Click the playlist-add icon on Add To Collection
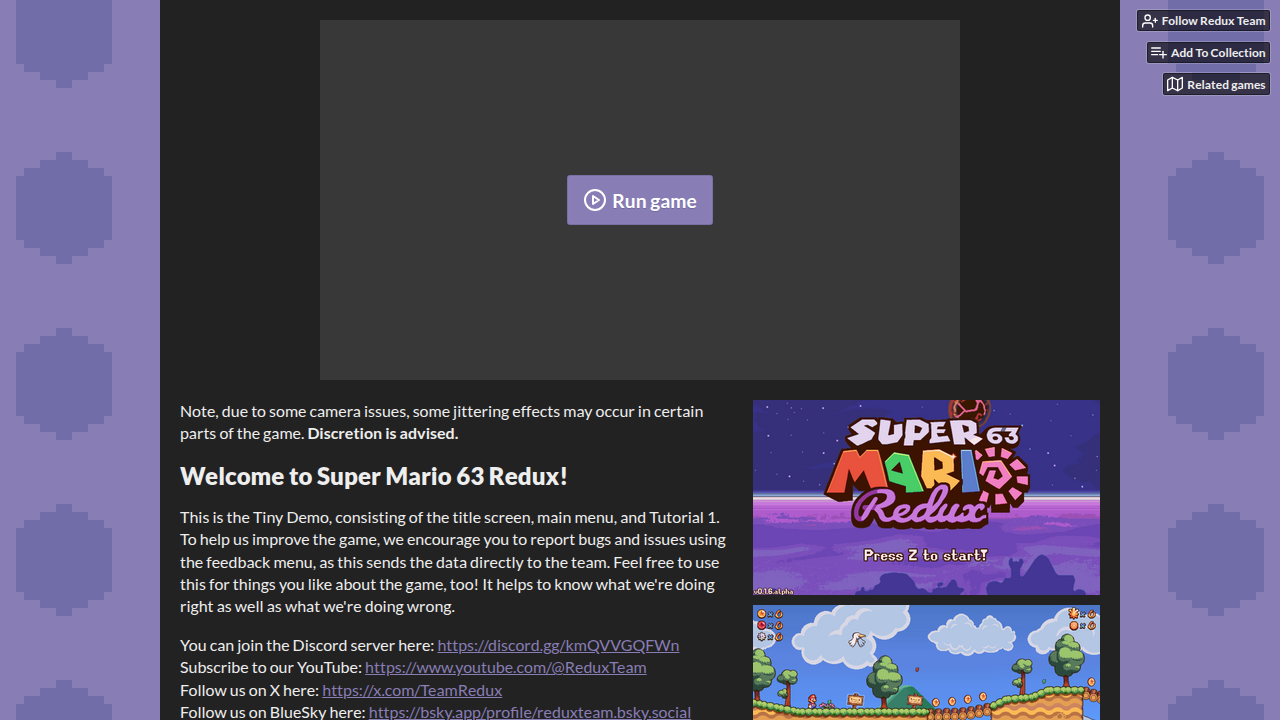This screenshot has width=1280, height=720. pos(1159,53)
